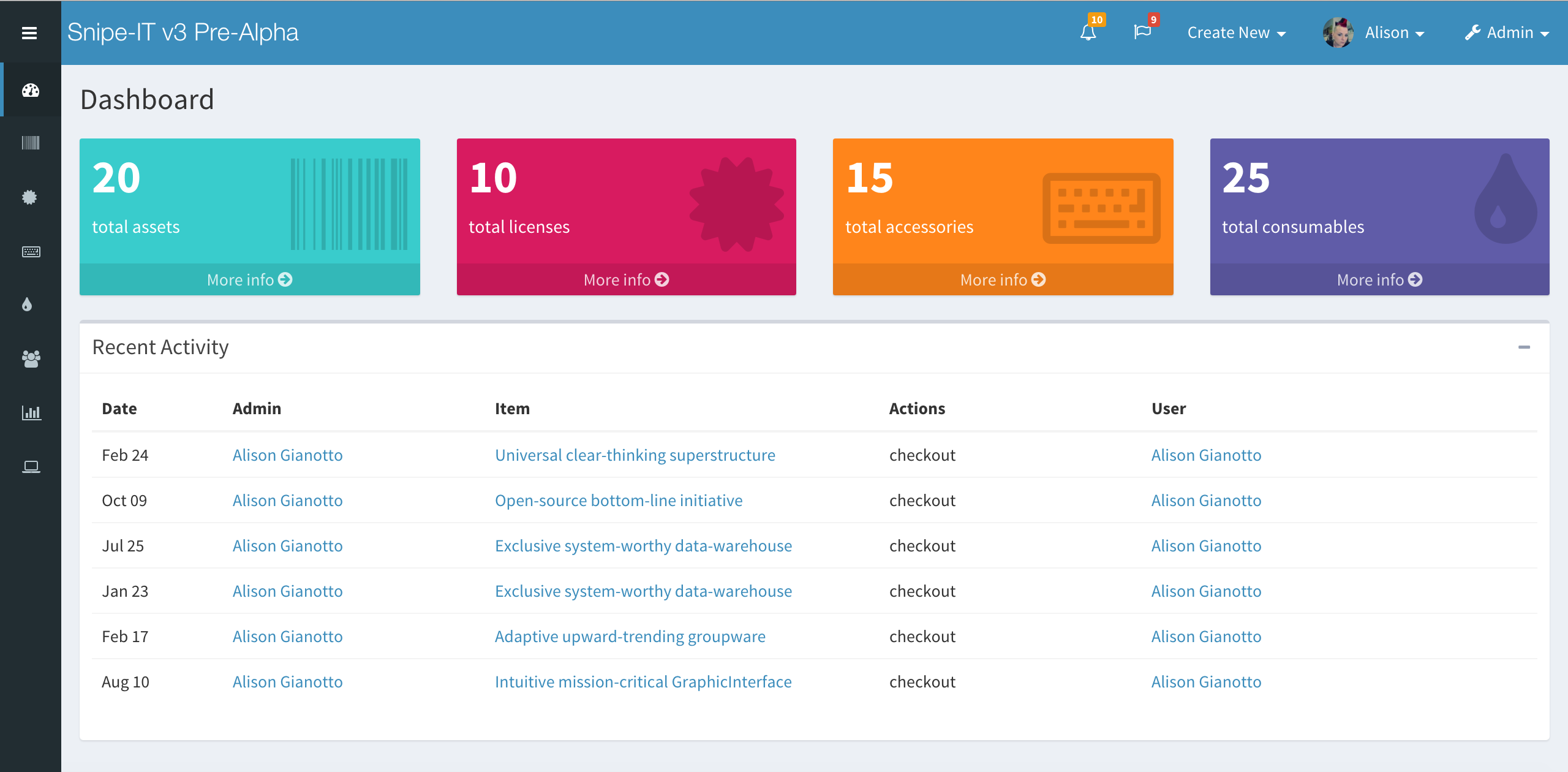Collapse the Recent Activity panel
The image size is (1568, 772).
tap(1524, 347)
